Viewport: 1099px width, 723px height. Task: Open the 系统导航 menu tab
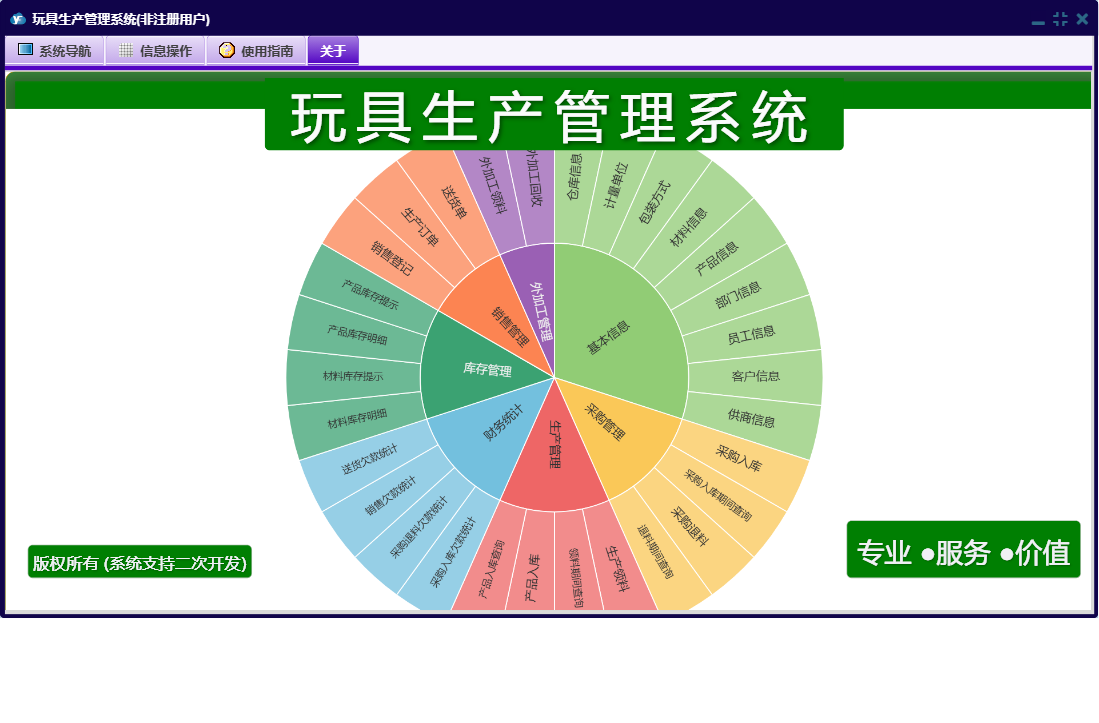point(55,50)
